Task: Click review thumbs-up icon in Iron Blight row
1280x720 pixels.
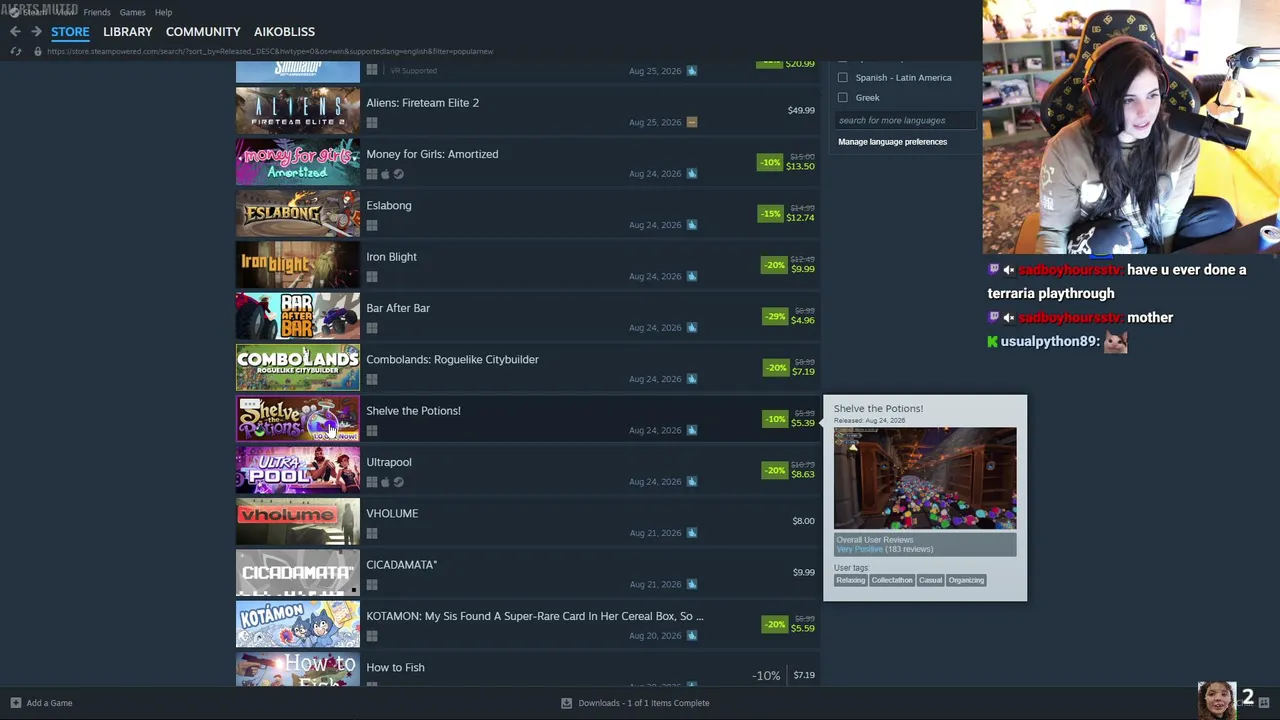Action: point(691,276)
